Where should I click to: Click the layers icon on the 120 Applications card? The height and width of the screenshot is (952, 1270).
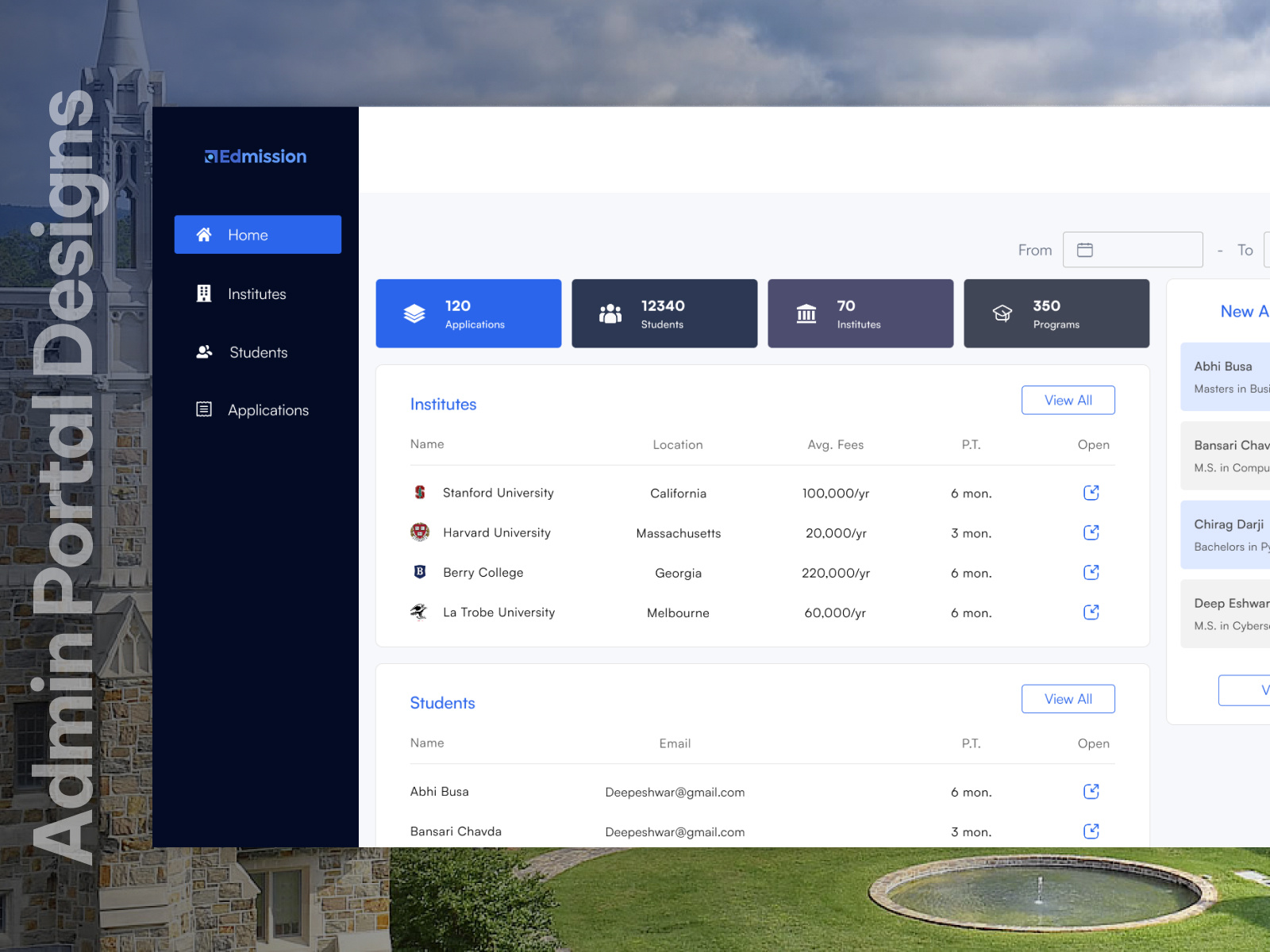(416, 313)
